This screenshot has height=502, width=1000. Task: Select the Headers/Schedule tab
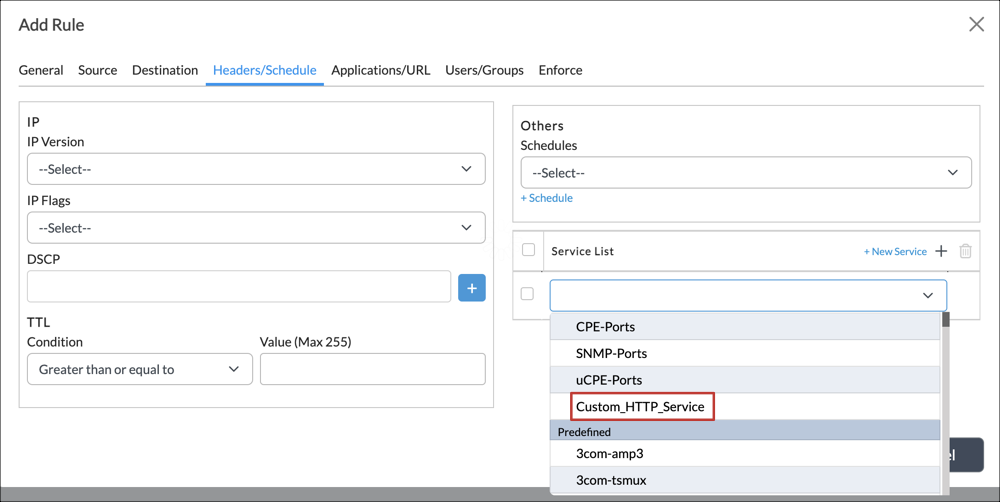(265, 70)
